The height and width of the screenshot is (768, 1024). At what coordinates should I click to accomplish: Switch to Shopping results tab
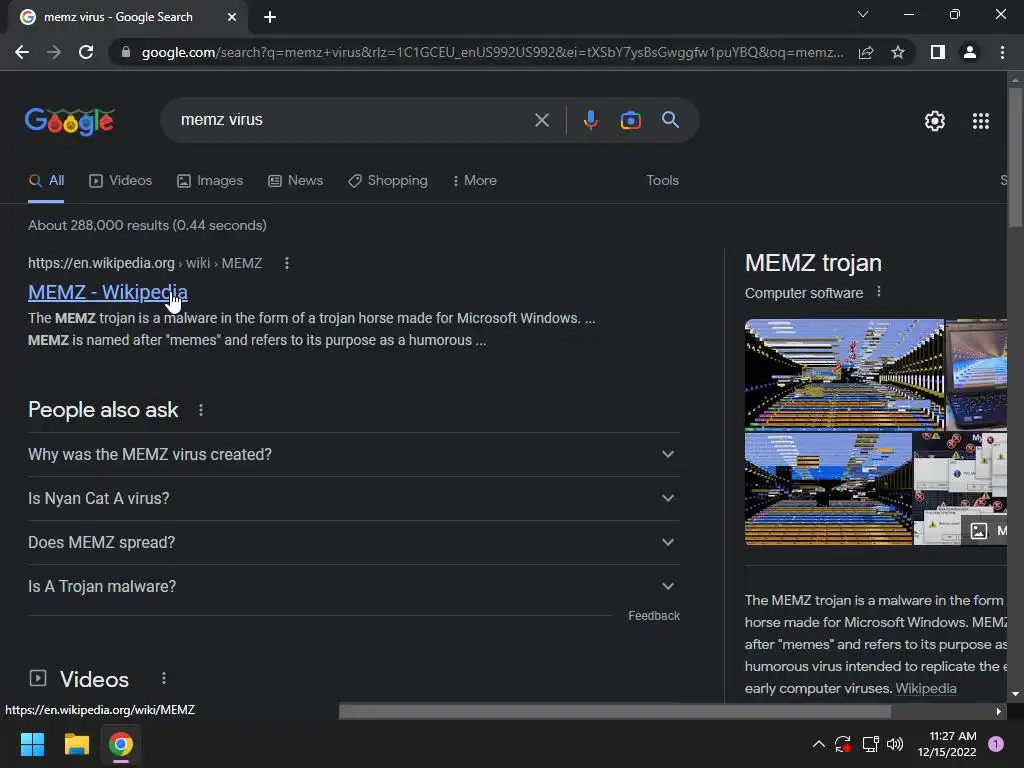[x=388, y=181]
